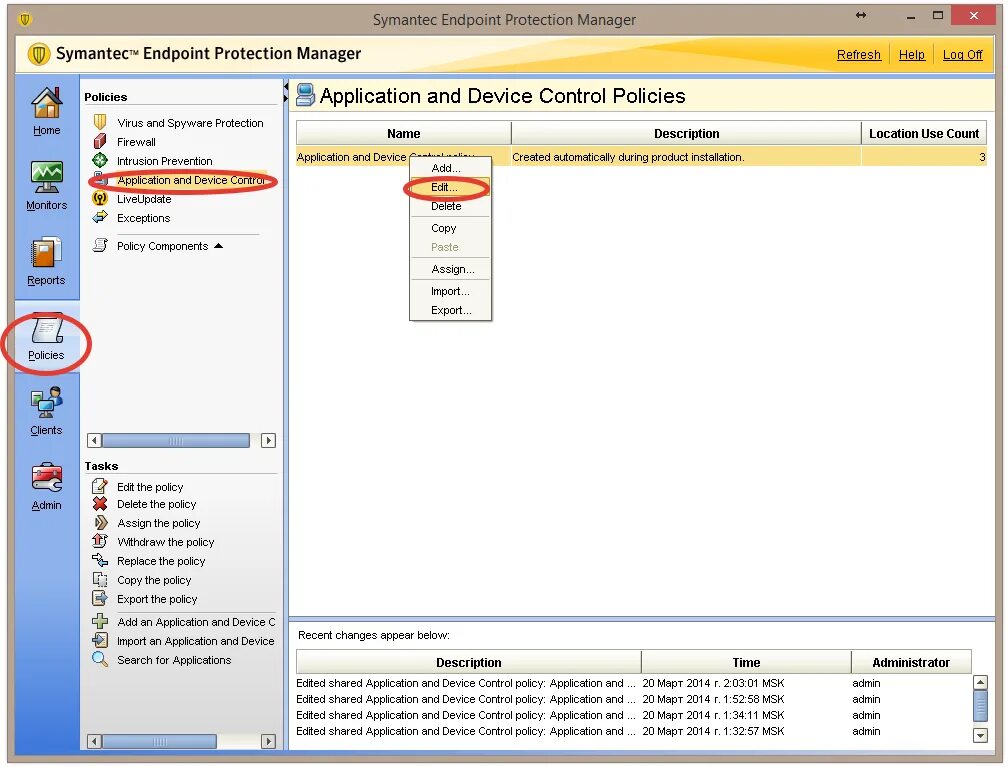Click the recent changes scroll up arrow

point(980,682)
